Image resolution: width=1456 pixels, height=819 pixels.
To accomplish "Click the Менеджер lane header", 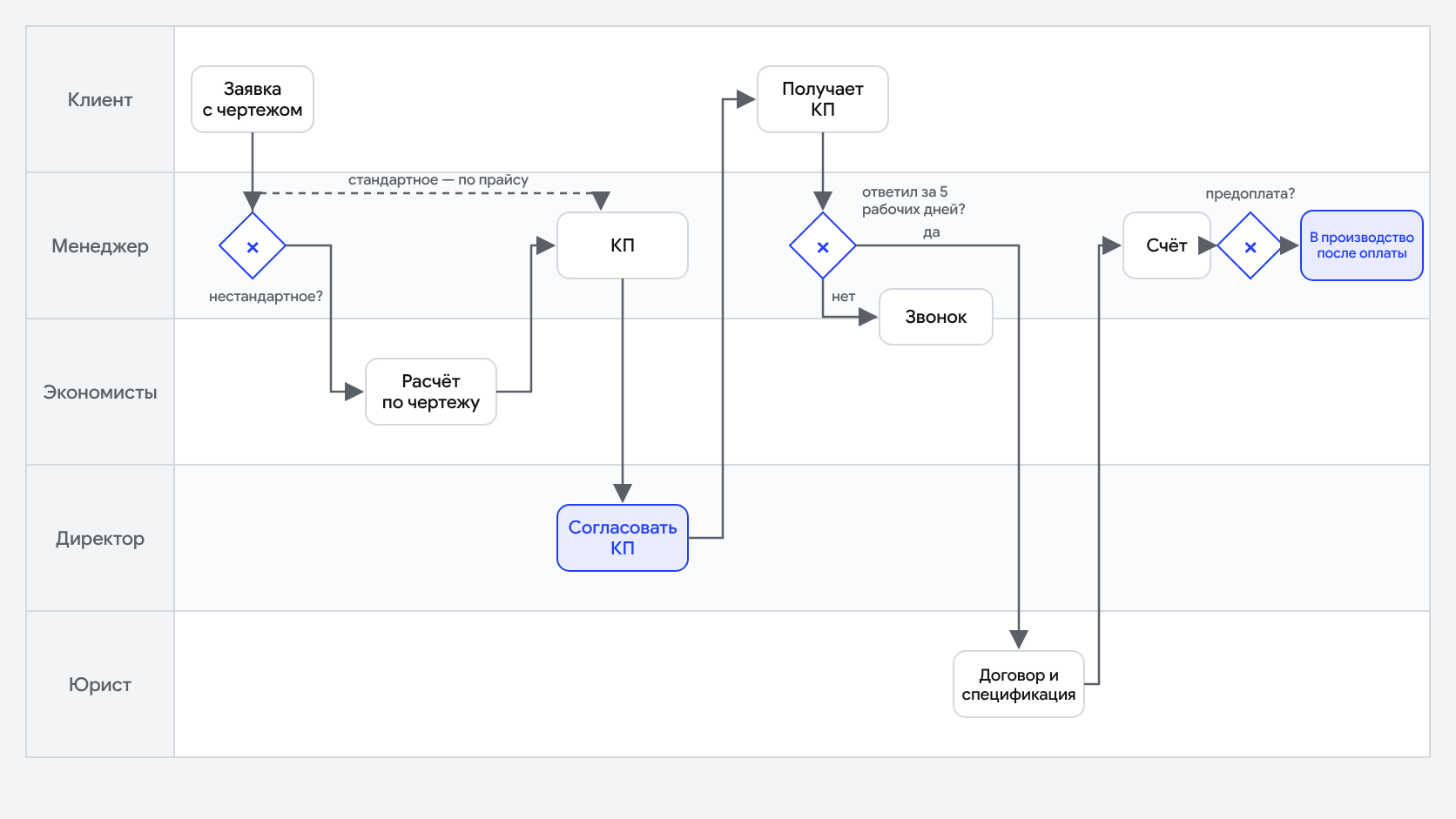I will click(x=100, y=245).
